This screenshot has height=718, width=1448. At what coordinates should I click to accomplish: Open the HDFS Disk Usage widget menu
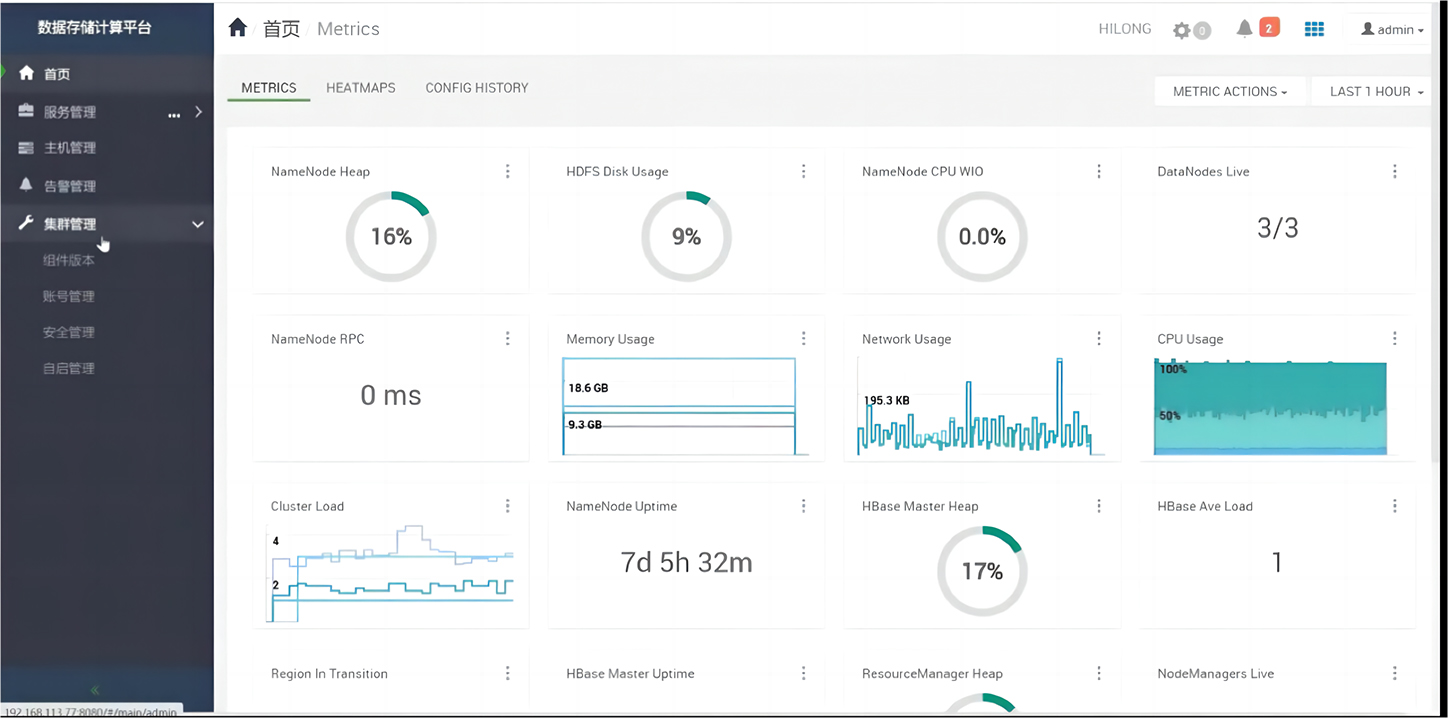click(x=803, y=172)
